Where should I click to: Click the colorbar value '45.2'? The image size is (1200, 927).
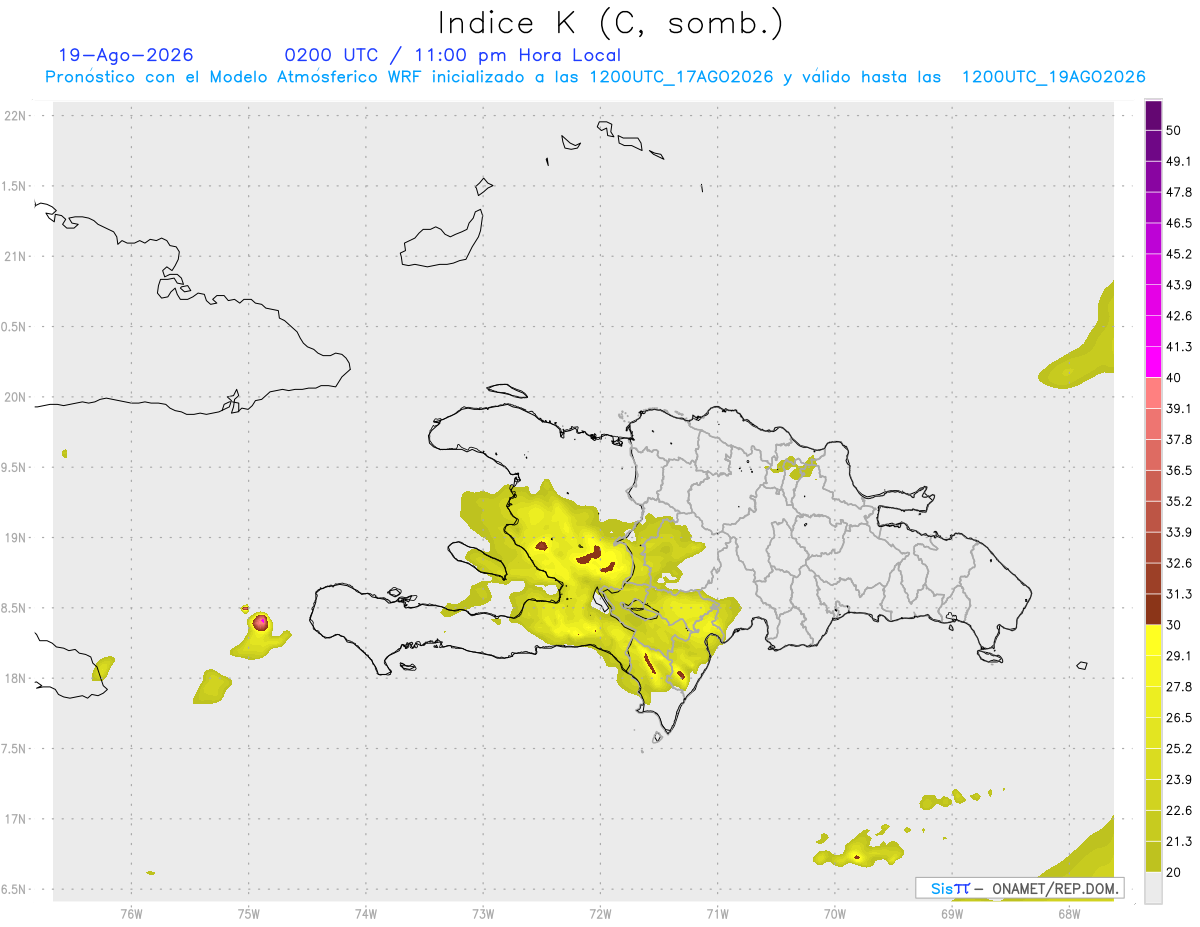coord(1179,254)
